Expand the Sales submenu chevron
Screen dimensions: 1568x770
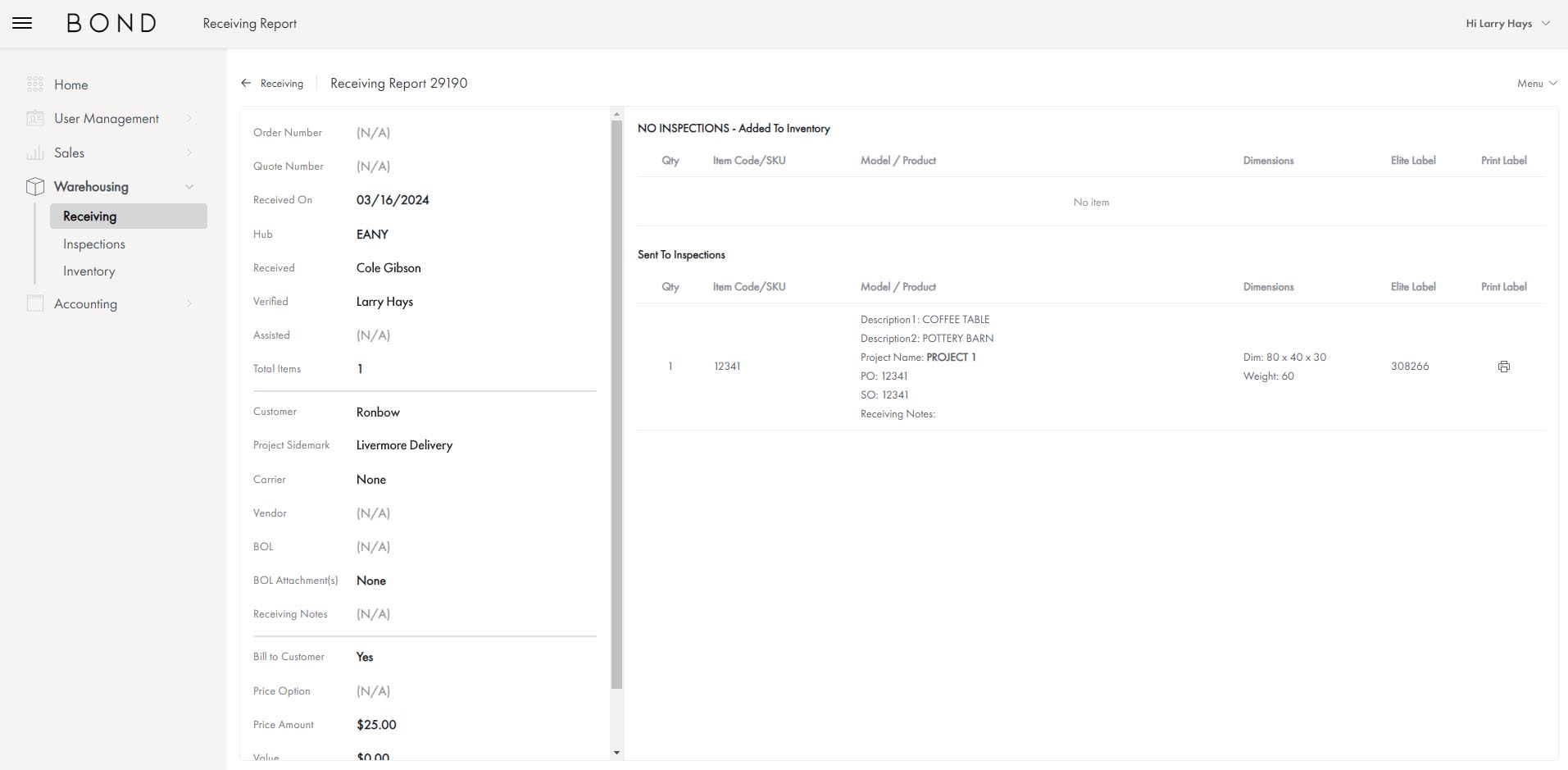tap(189, 153)
